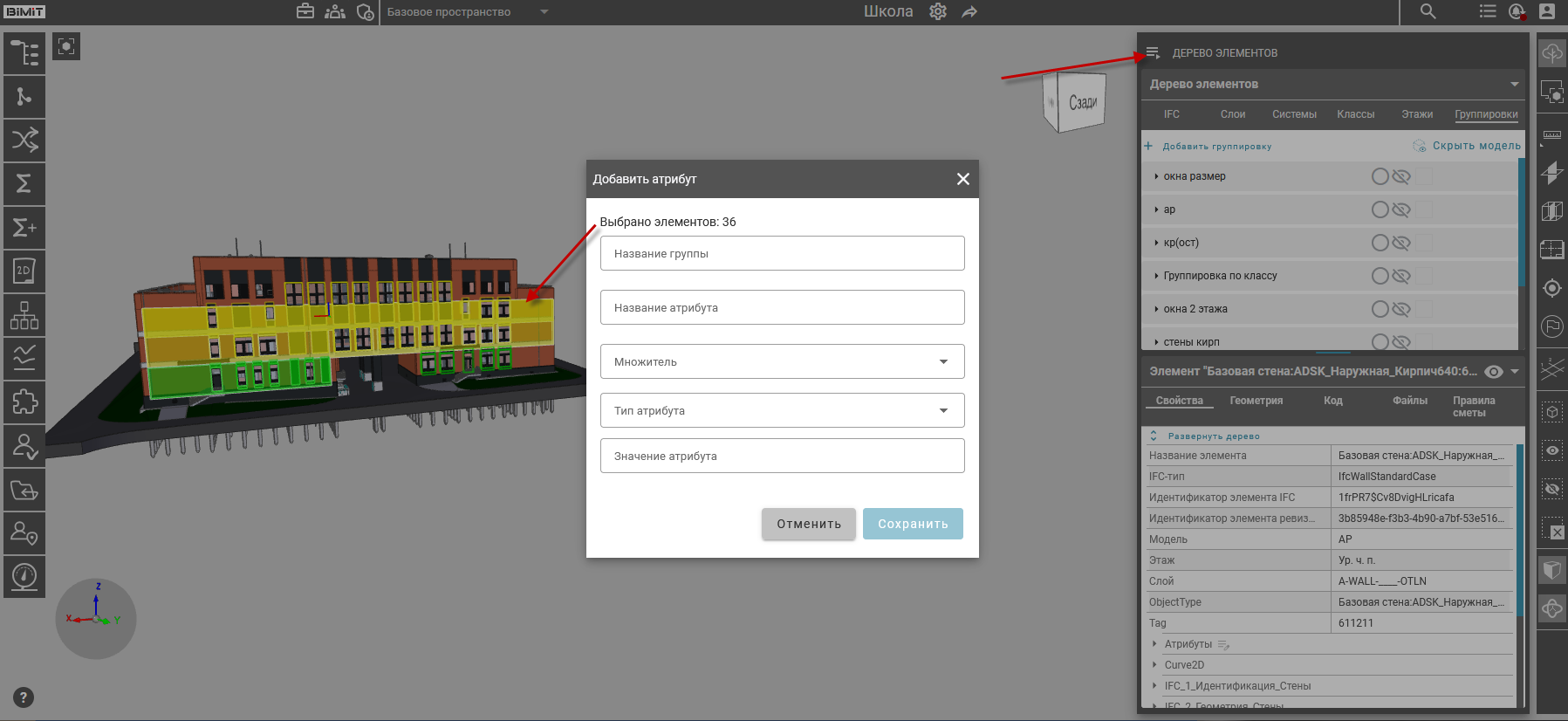
Task: Click the fit-to-view icon in viewport corner
Action: pos(66,46)
